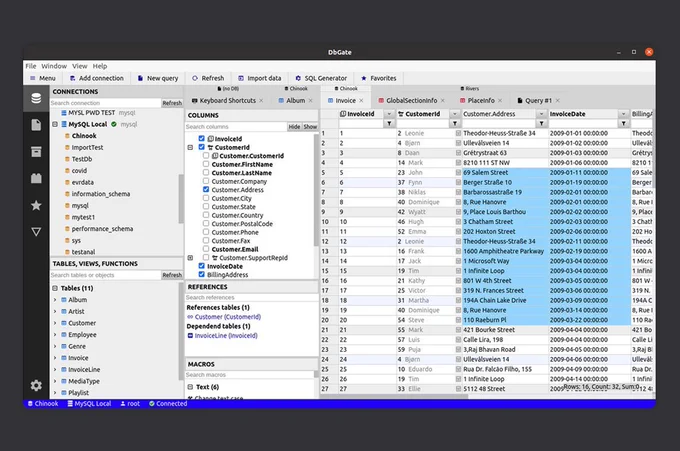Viewport: 680px width, 451px height.
Task: Check the Customer.FirstName column checkbox
Action: tap(206, 164)
